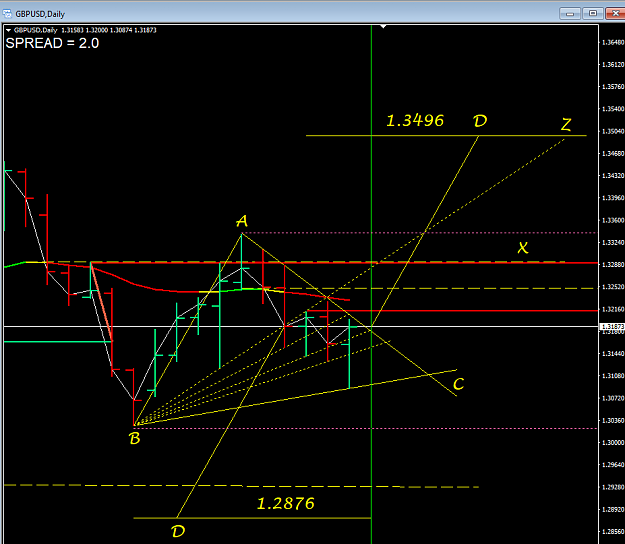The image size is (625, 544).
Task: Click the letter X label
Action: click(523, 248)
